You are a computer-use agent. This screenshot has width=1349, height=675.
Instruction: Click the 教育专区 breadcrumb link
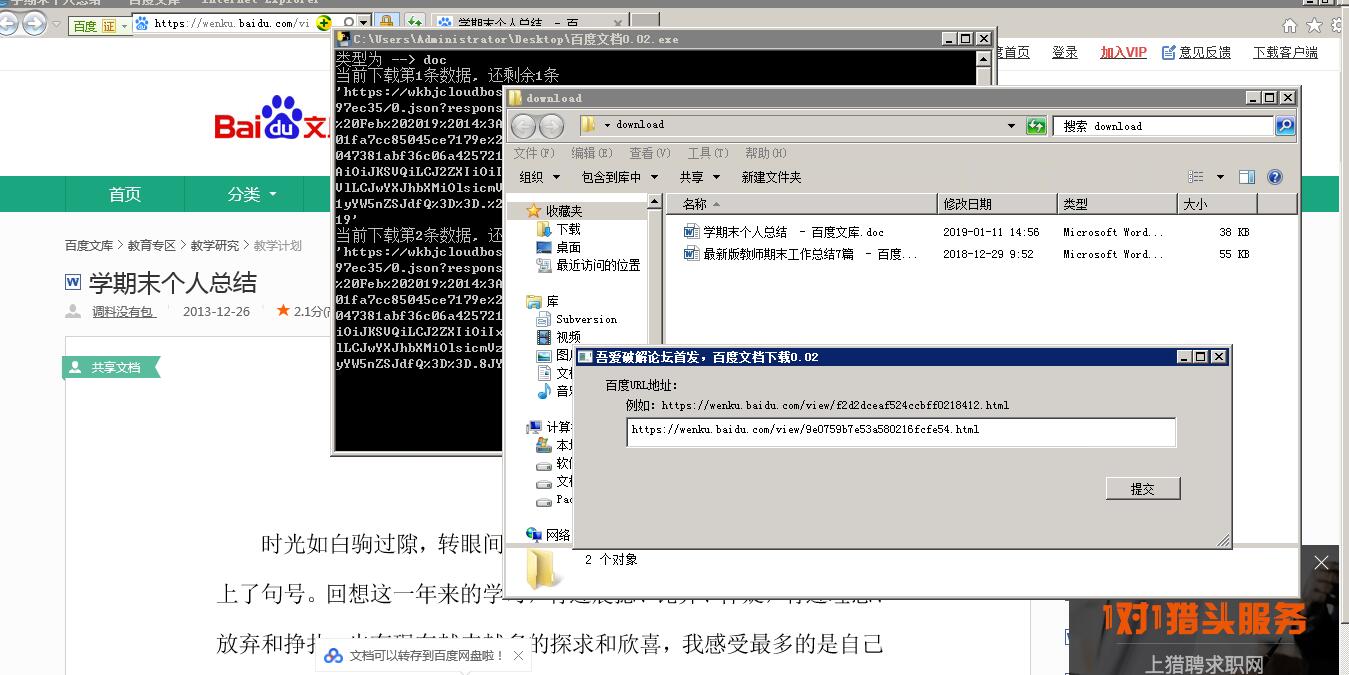[x=151, y=245]
